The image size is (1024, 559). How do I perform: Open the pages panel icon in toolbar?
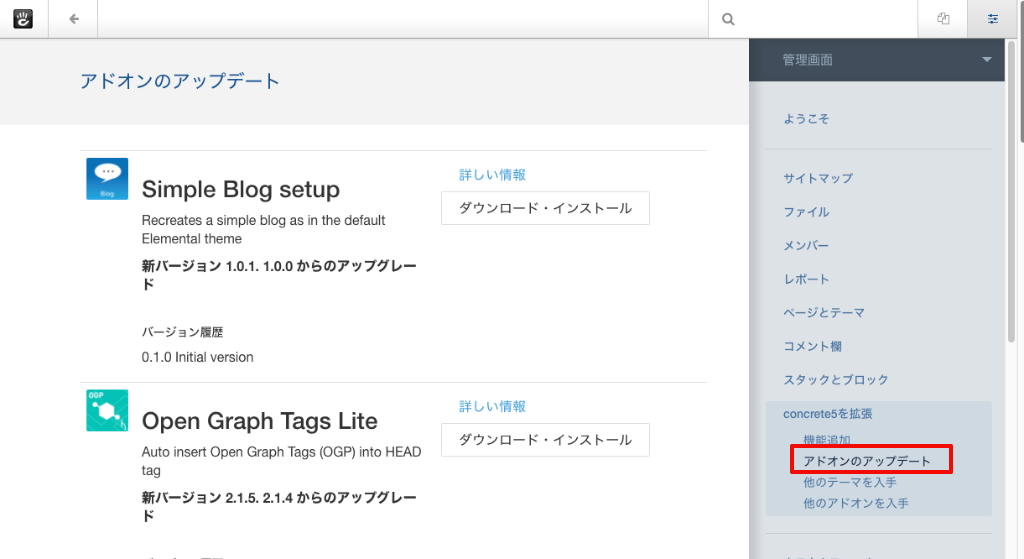(x=943, y=19)
